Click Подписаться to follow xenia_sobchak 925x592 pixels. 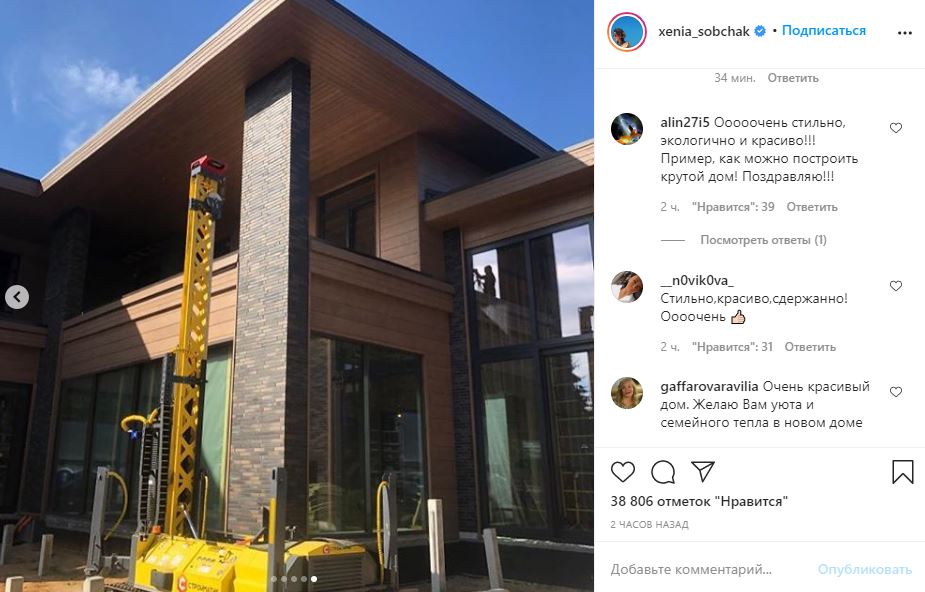824,31
